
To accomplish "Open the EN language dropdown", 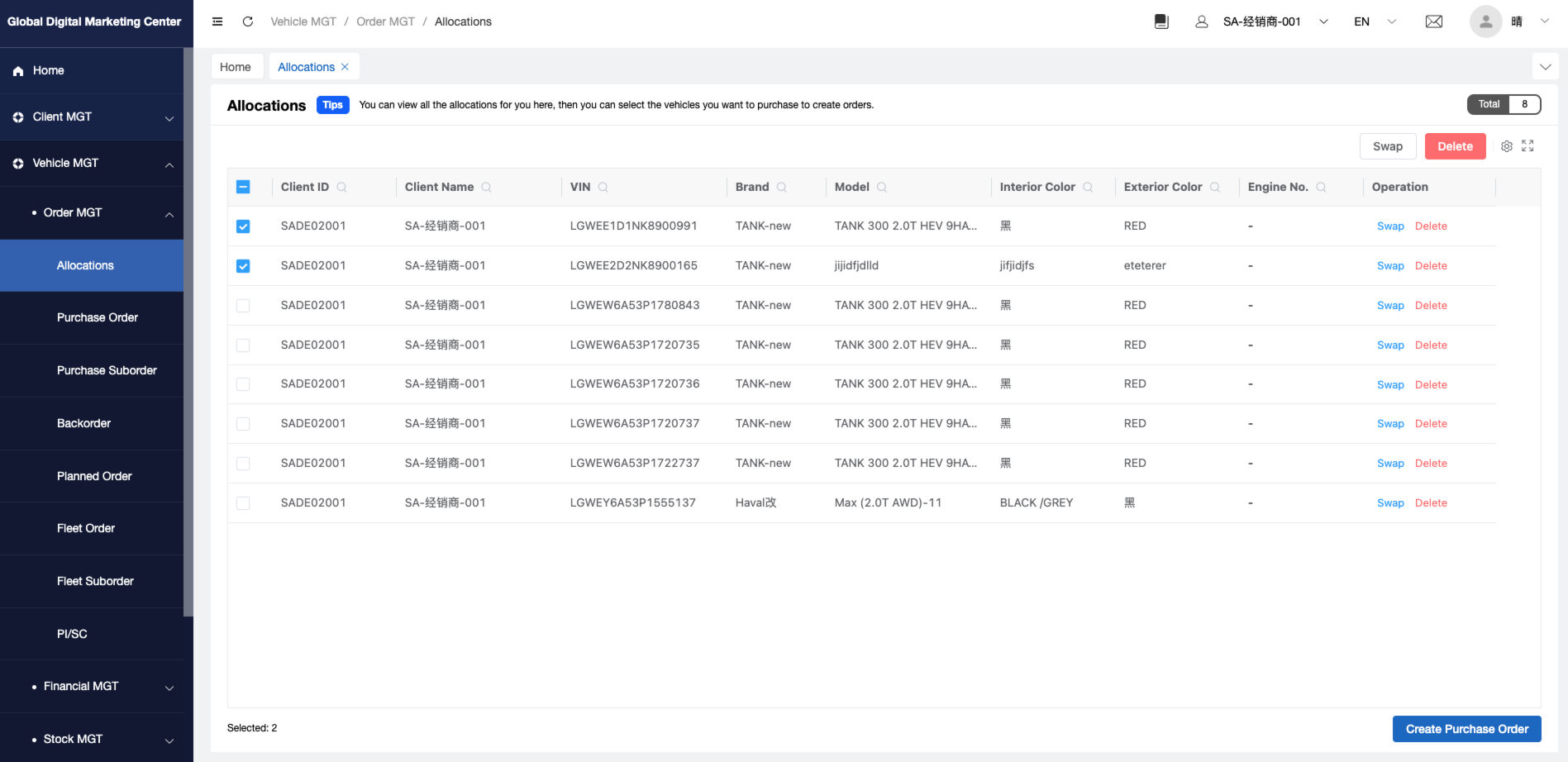I will tap(1375, 21).
